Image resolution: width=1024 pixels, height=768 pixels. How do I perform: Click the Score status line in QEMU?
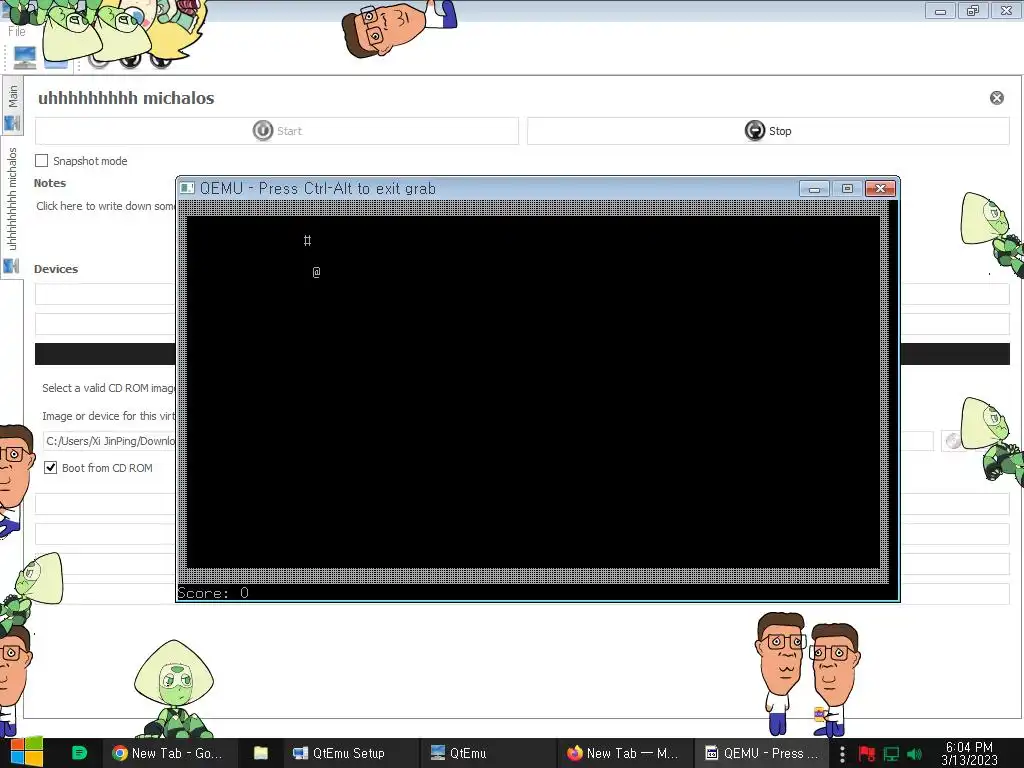(213, 592)
